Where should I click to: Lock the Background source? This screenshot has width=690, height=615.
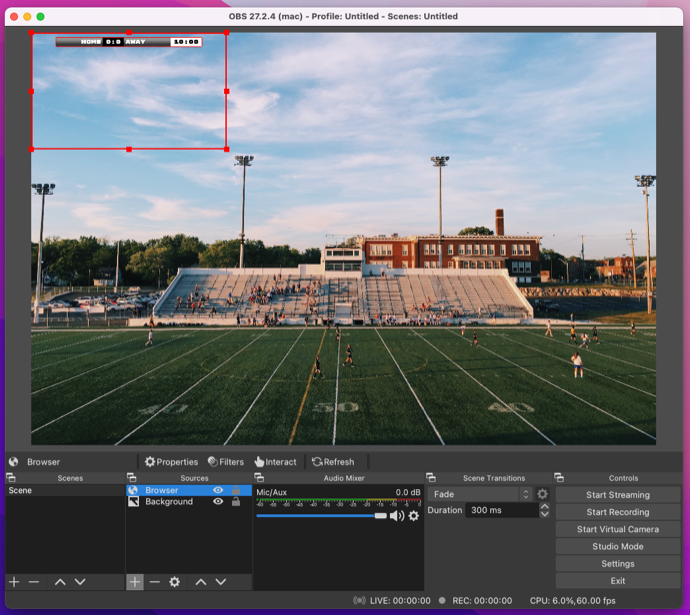click(236, 502)
